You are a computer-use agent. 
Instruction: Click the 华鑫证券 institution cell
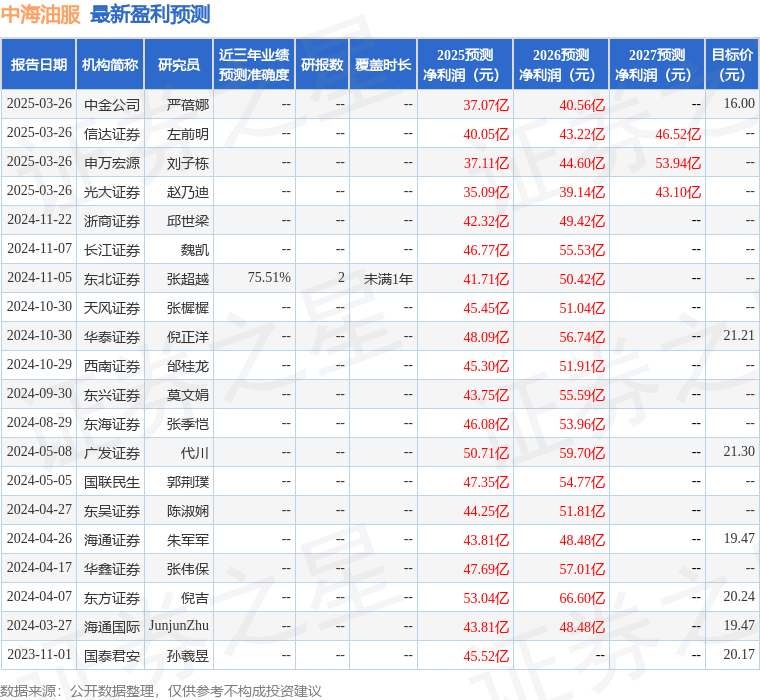[112, 569]
